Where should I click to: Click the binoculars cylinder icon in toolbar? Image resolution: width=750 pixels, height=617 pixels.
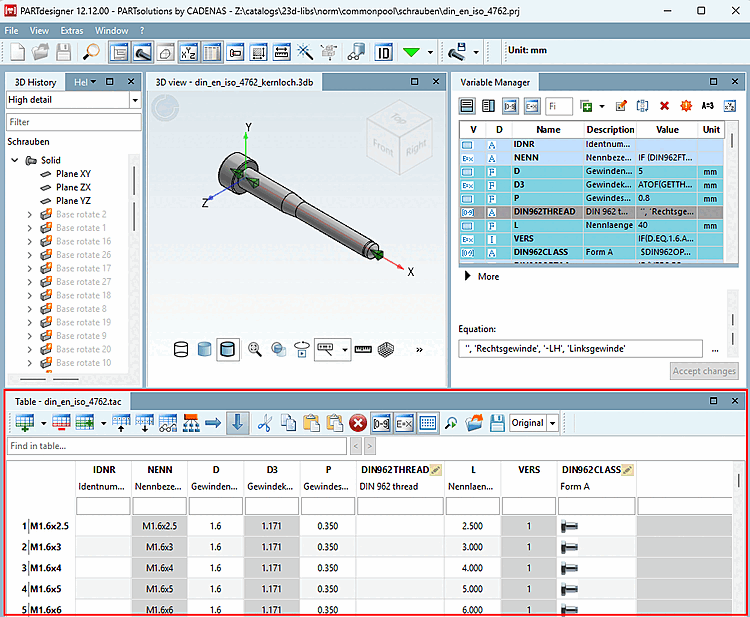tap(356, 52)
